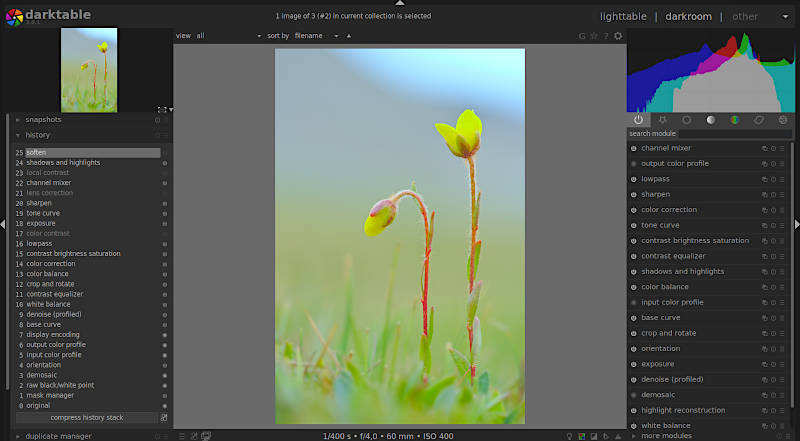Toggle channel mixer module on/off
Image resolution: width=800 pixels, height=441 pixels.
click(x=634, y=149)
